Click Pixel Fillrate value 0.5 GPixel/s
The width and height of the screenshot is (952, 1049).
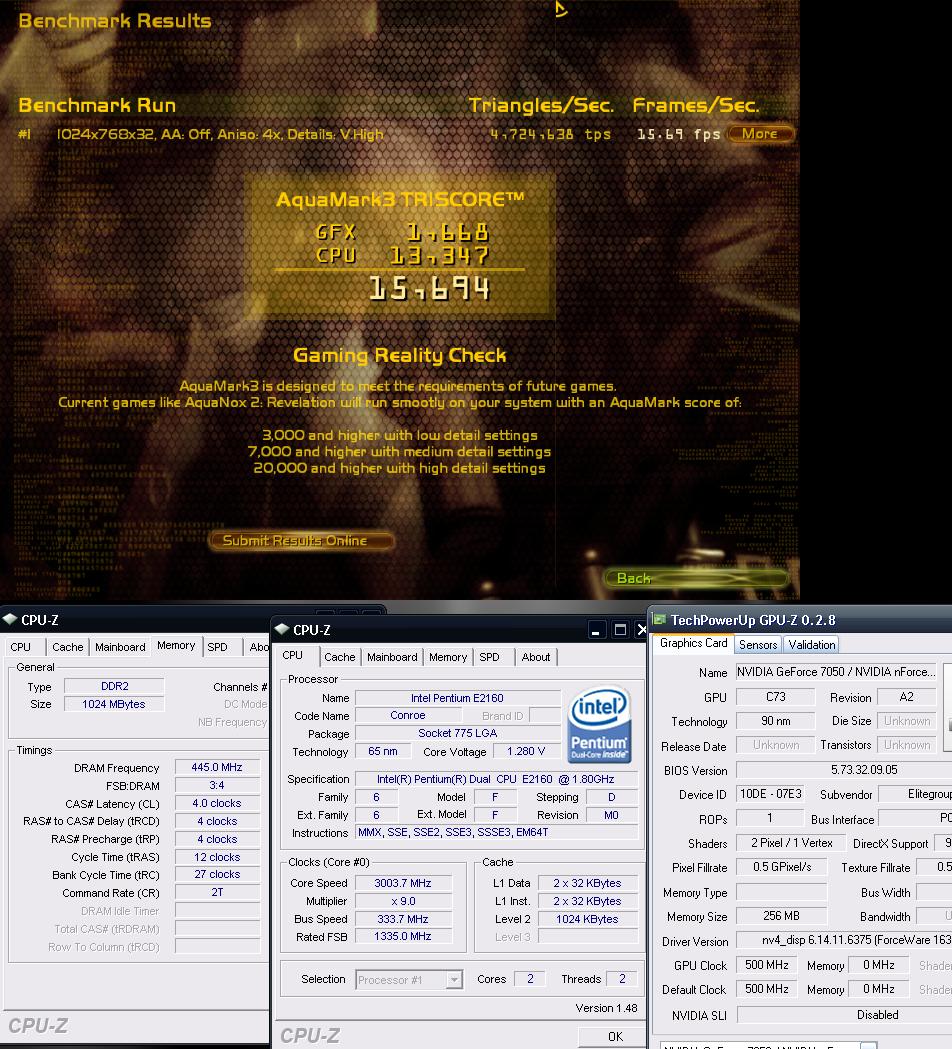click(x=781, y=867)
